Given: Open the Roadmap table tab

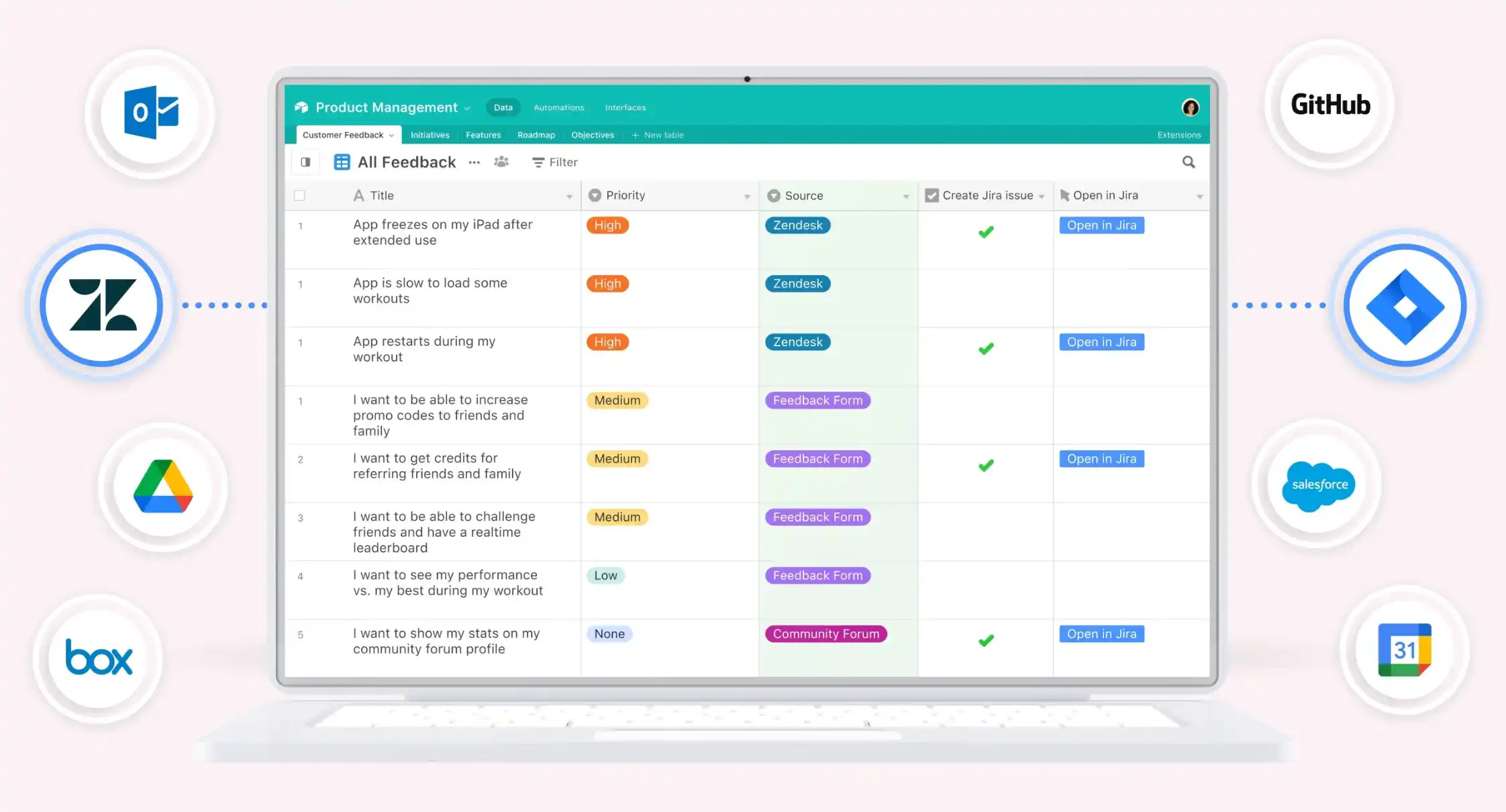Looking at the screenshot, I should click(x=536, y=135).
